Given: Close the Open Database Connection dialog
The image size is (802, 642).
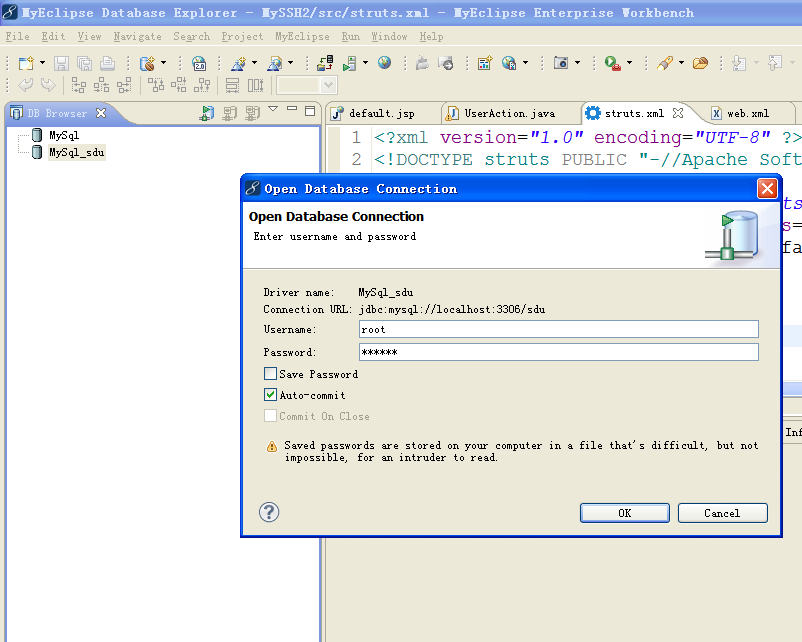Looking at the screenshot, I should click(x=767, y=189).
